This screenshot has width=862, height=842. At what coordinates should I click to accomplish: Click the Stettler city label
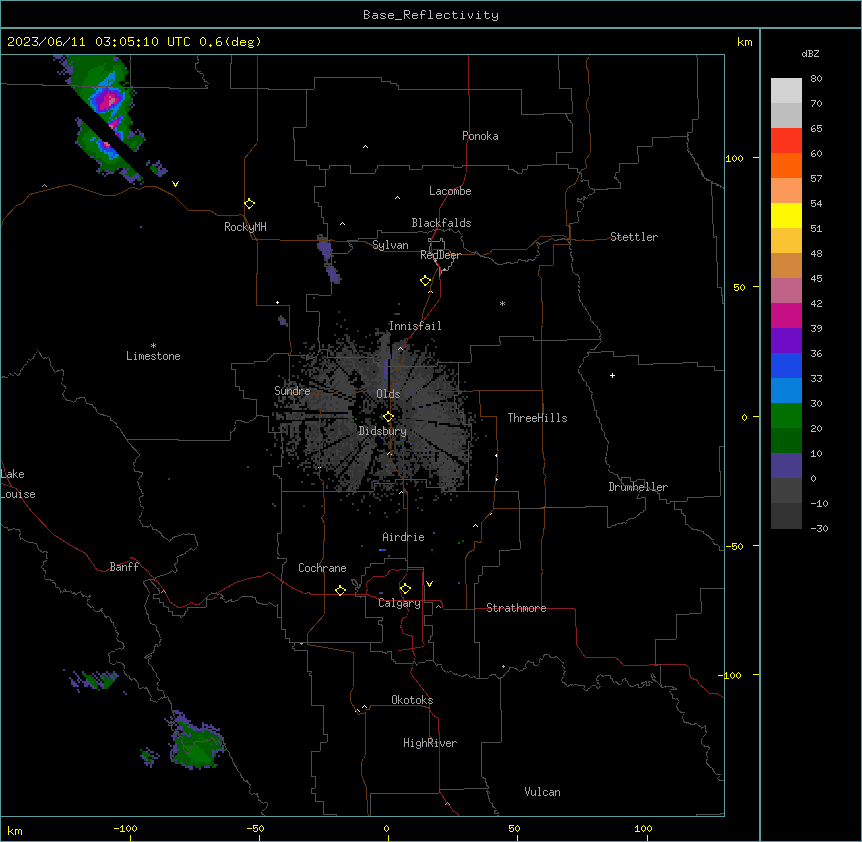click(633, 237)
